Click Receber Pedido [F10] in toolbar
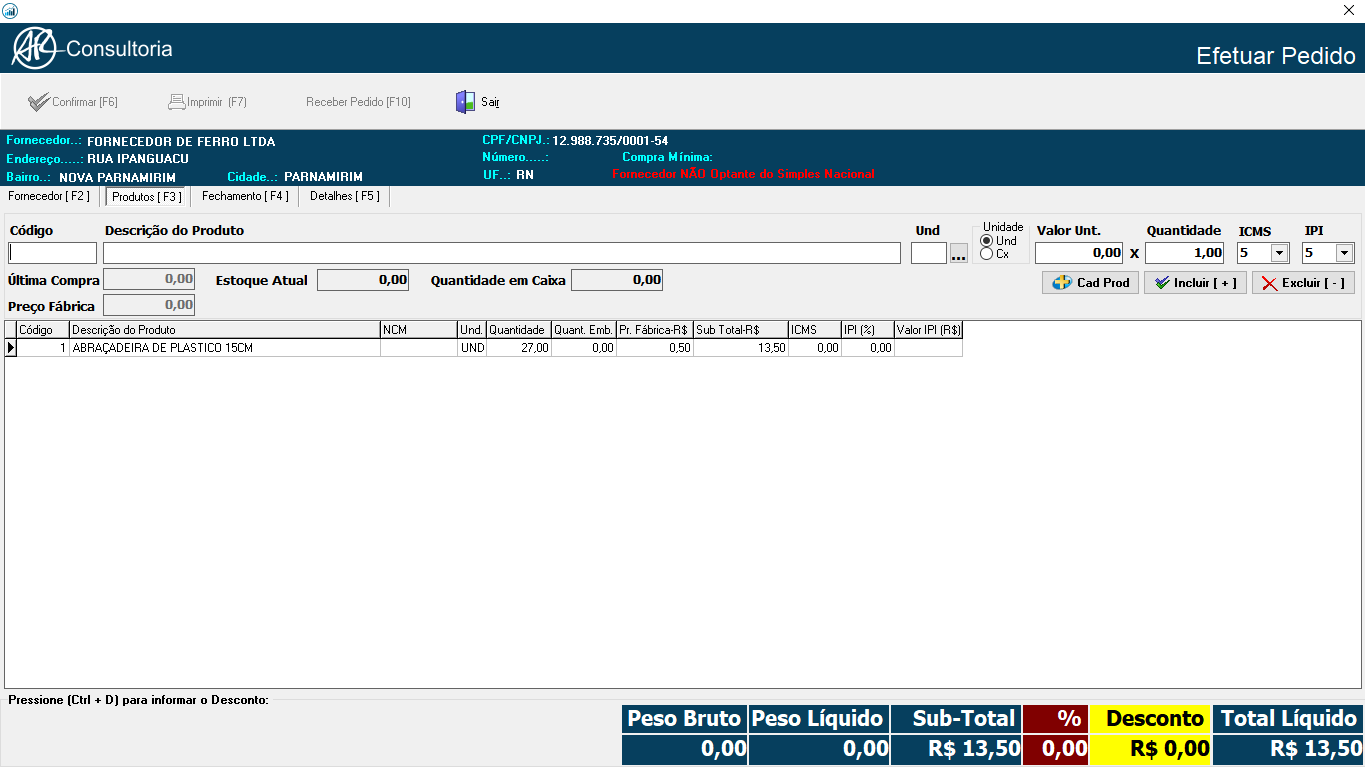Viewport: 1365px width, 767px height. click(x=358, y=102)
